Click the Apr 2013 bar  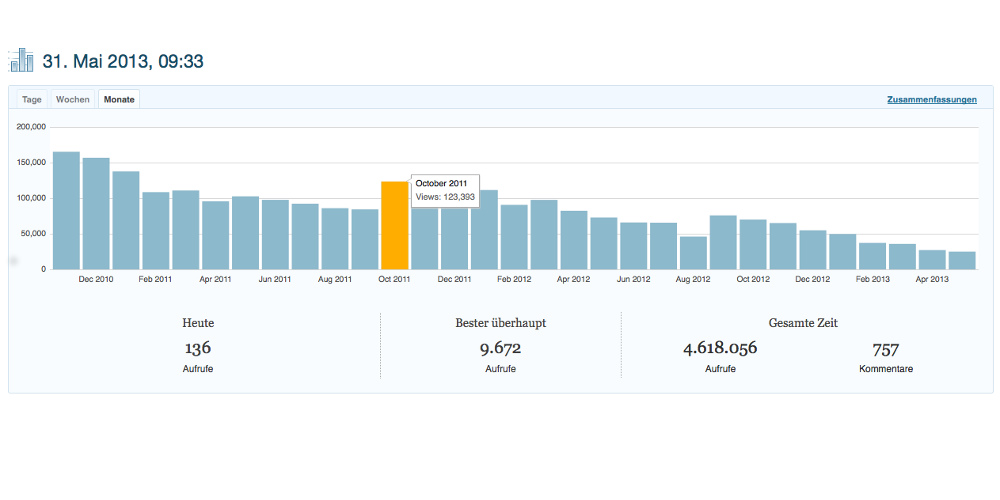pyautogui.click(x=932, y=260)
